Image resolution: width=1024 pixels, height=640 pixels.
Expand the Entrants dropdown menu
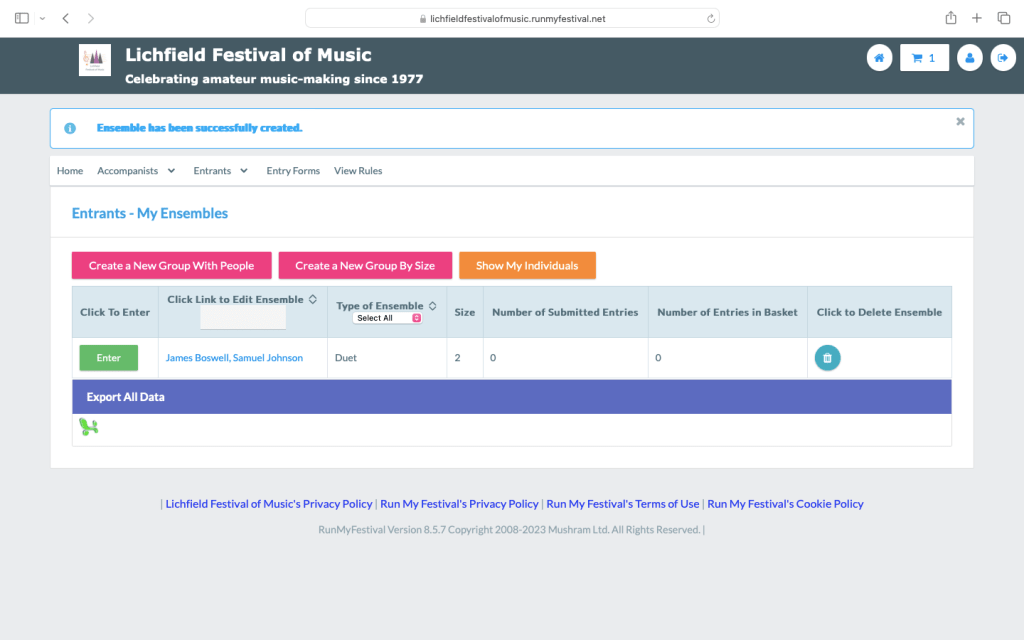220,171
